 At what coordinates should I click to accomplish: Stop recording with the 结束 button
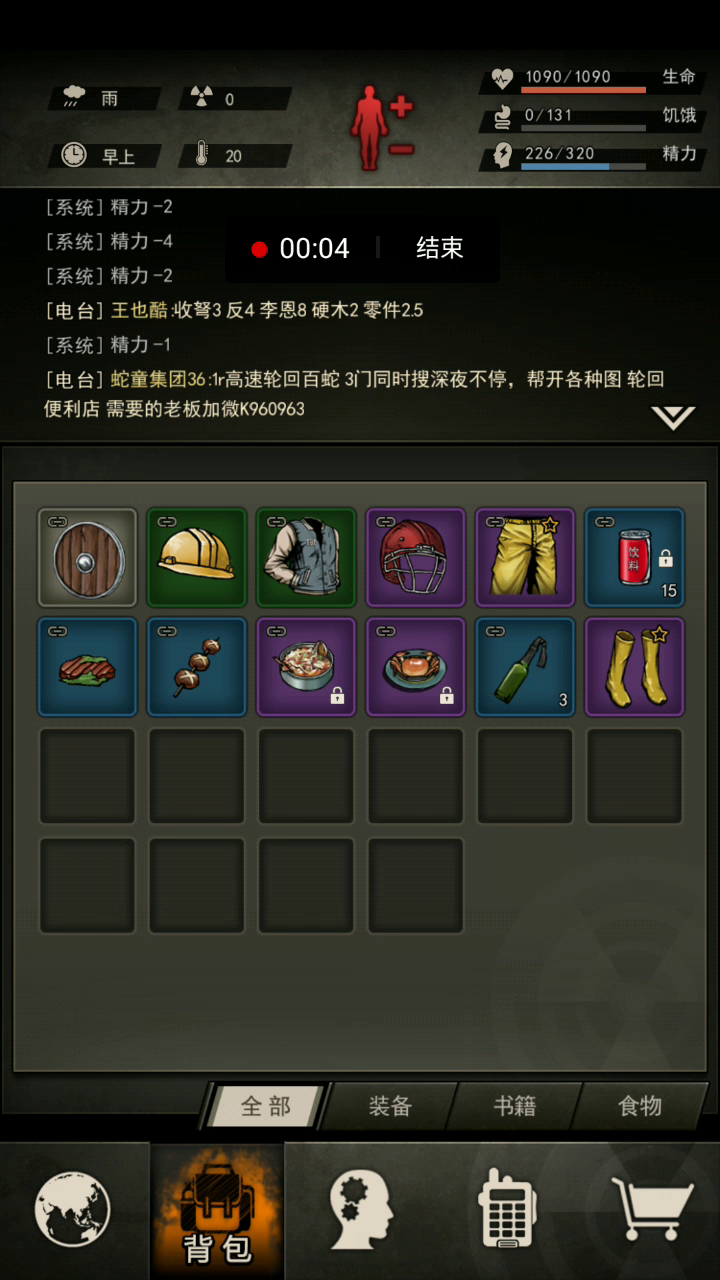440,249
